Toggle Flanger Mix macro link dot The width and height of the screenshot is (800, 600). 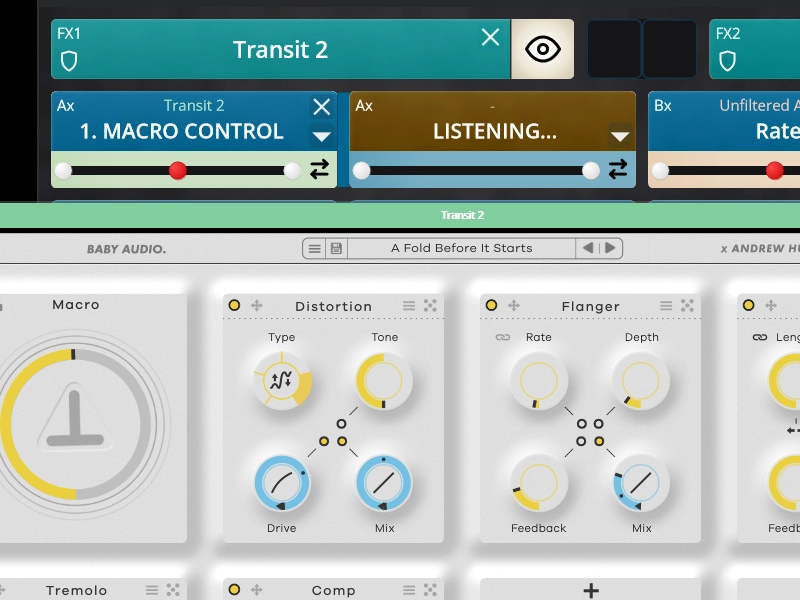coord(599,441)
